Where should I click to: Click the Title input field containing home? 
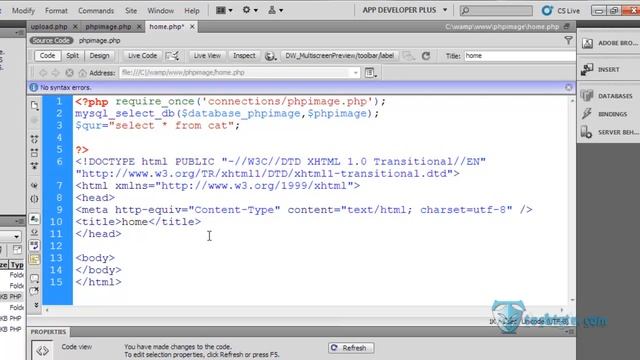coord(520,56)
